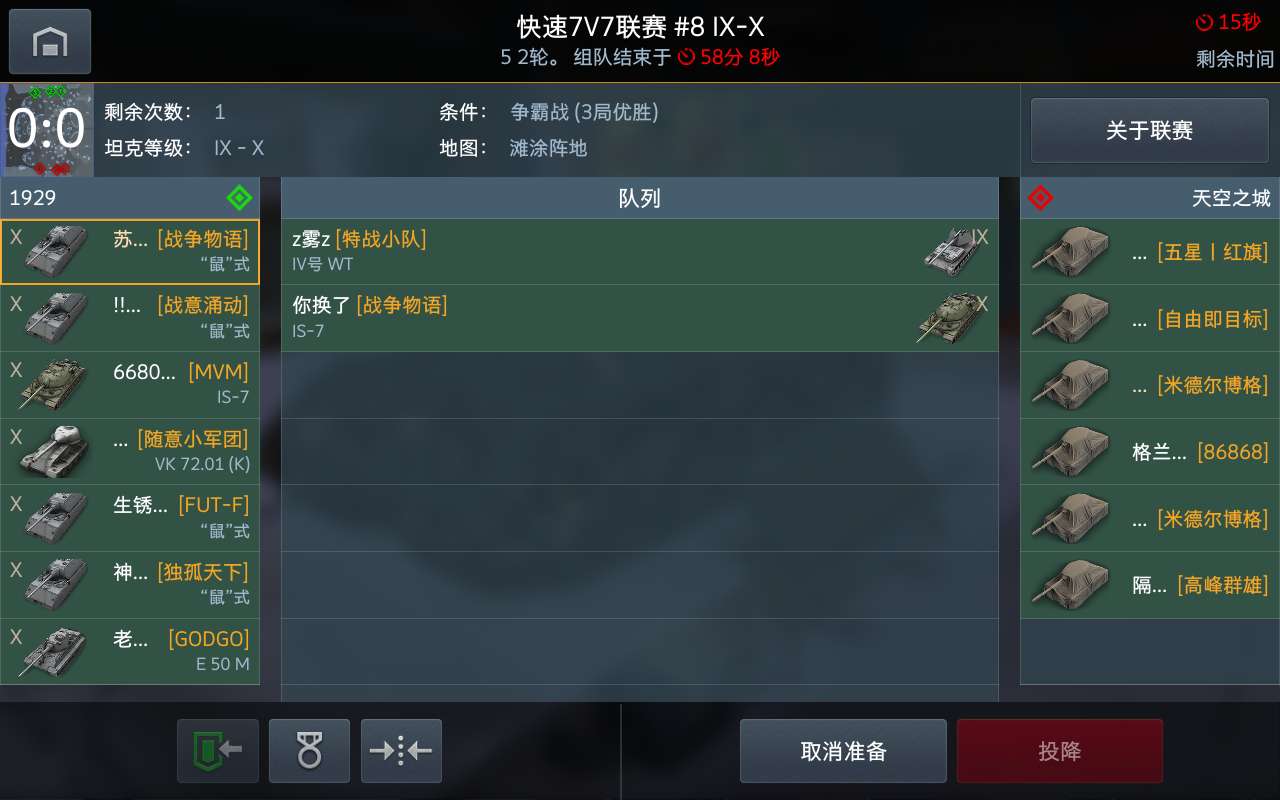Viewport: 1280px width, 800px height.
Task: Open the medal rewards icon
Action: [x=309, y=750]
